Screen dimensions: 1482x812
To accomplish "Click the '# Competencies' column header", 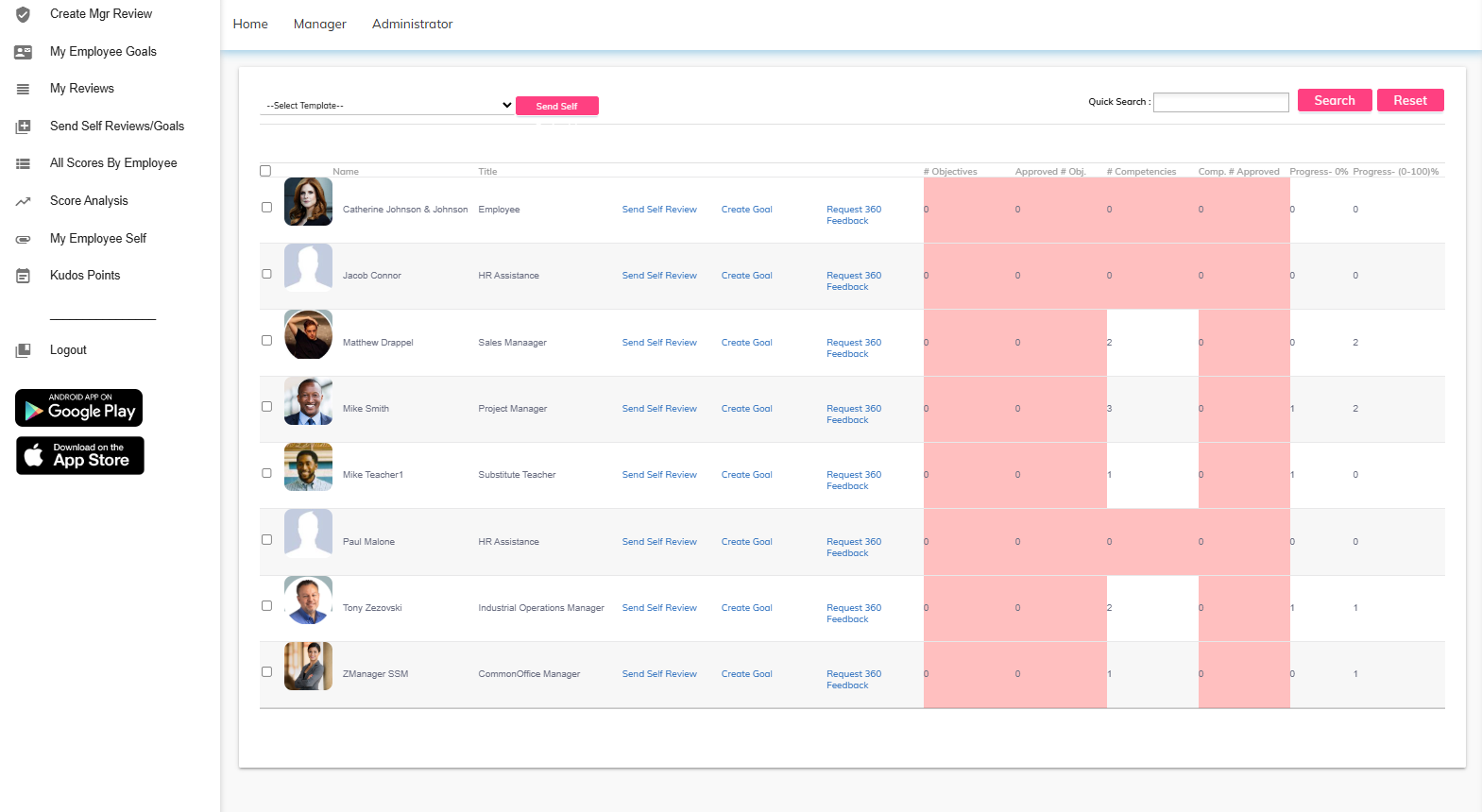I will [x=1141, y=172].
